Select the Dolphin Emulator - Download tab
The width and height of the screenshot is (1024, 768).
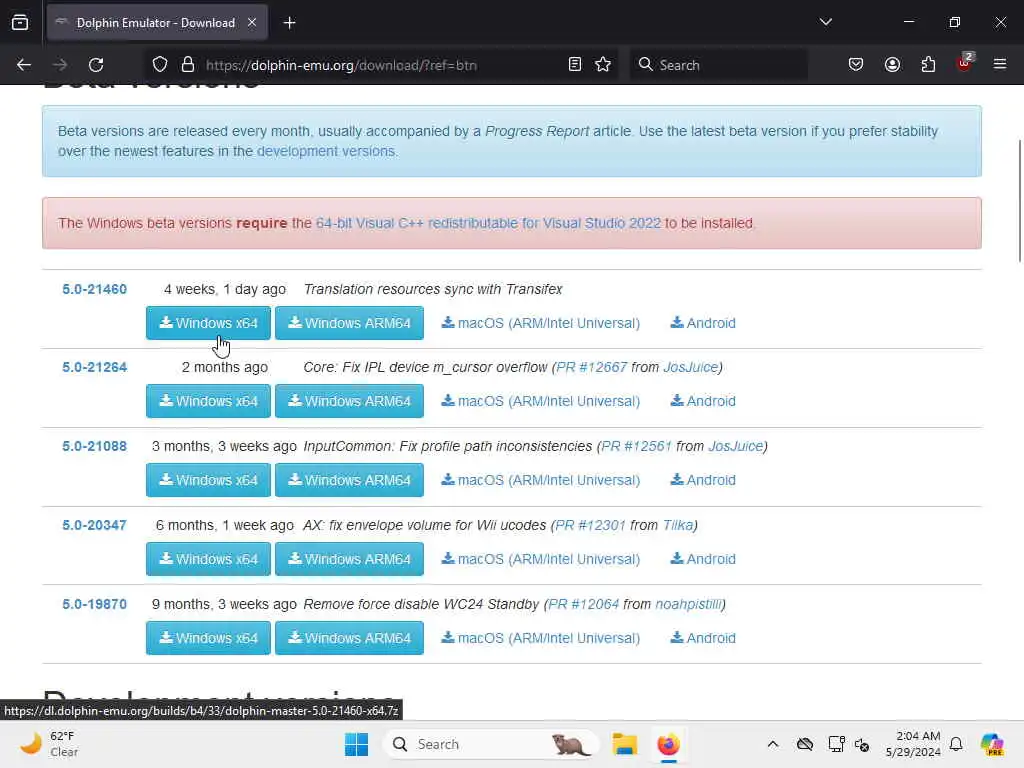[157, 23]
